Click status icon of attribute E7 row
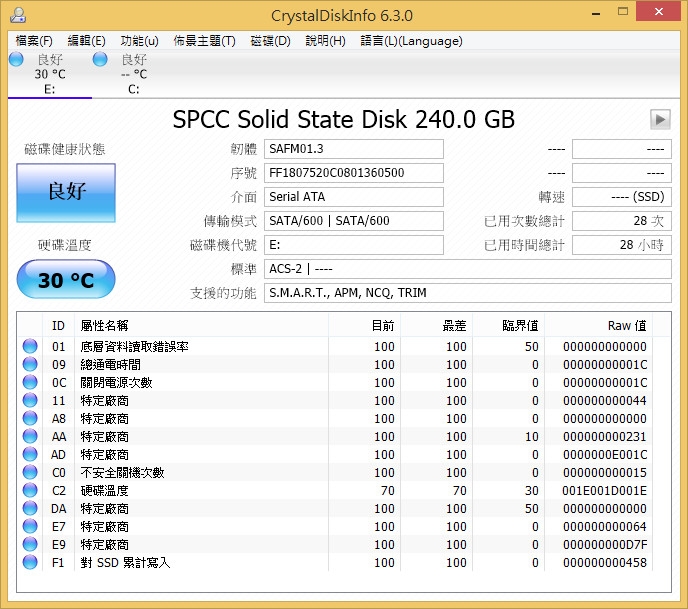Viewport: 688px width, 609px height. (x=30, y=526)
